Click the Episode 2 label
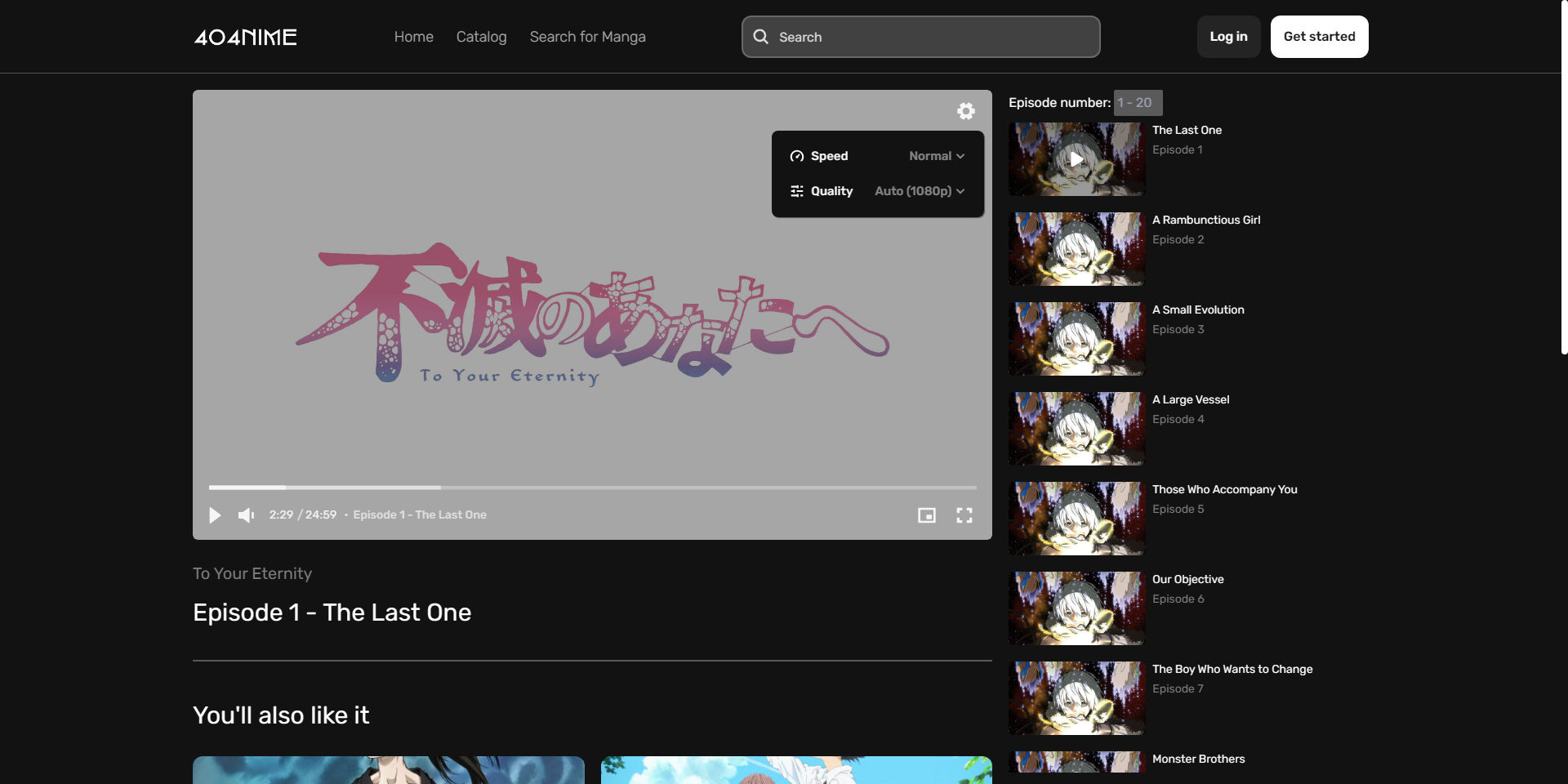 coord(1178,239)
